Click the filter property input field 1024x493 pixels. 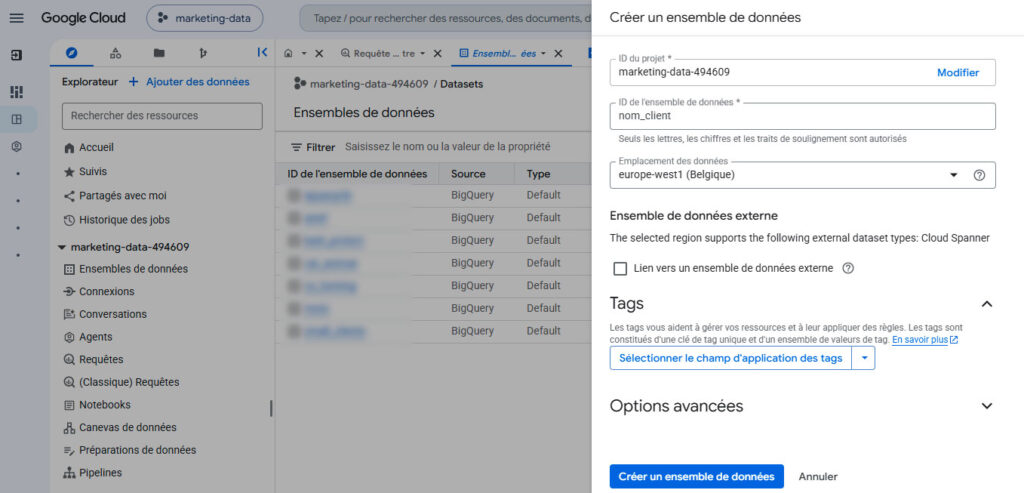(x=447, y=147)
